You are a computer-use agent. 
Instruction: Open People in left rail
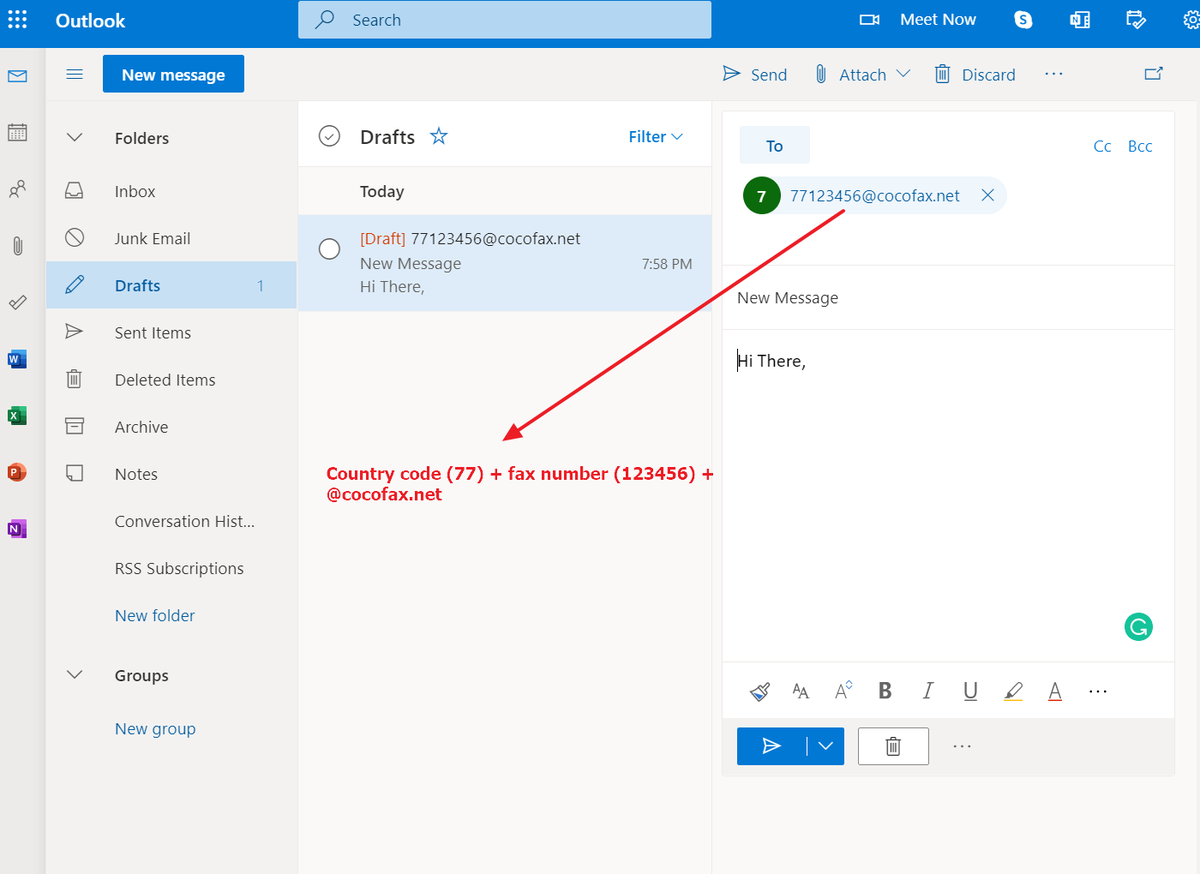[x=17, y=189]
